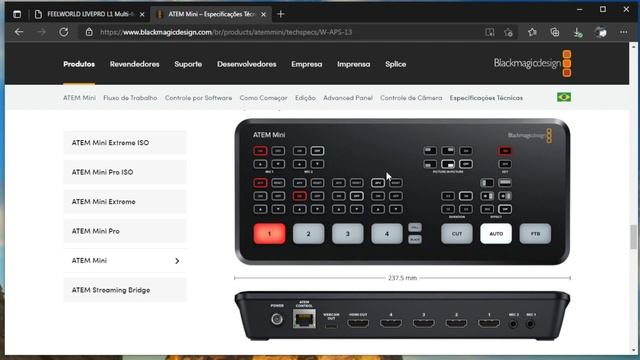Click the reader view icon in address bar

point(489,32)
